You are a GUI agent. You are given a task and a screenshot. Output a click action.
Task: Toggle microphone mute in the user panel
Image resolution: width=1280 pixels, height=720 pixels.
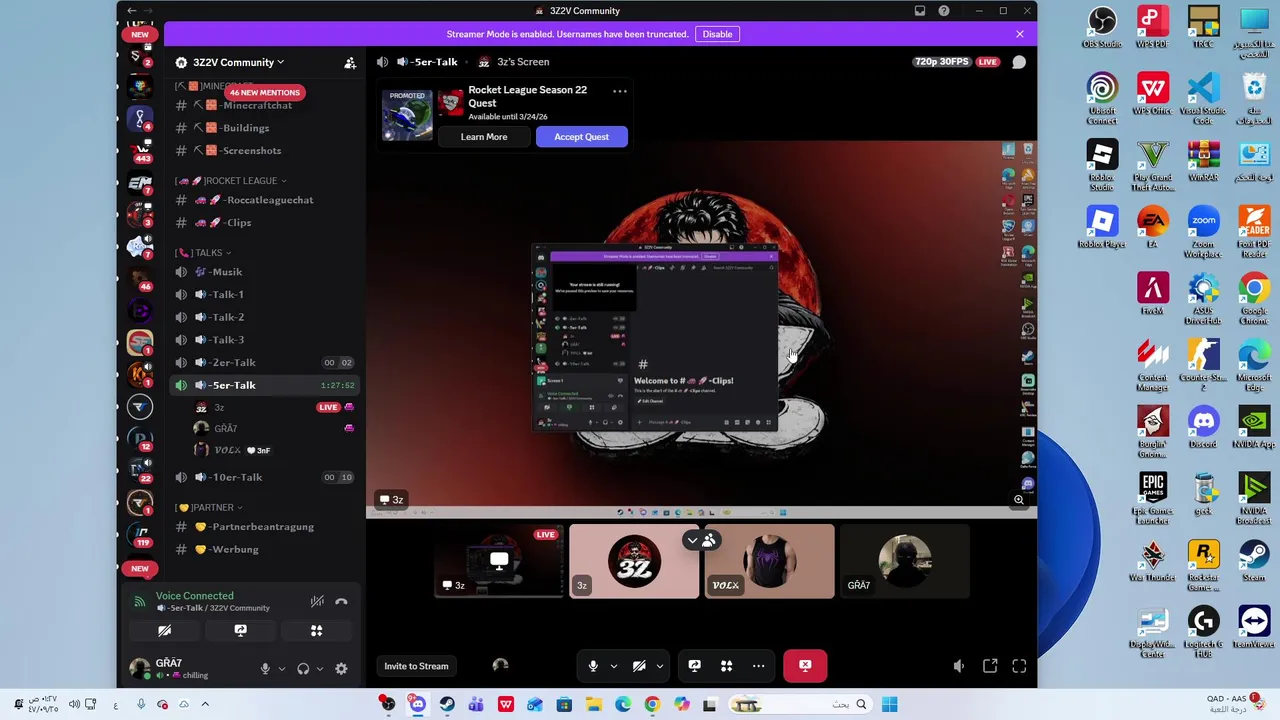[x=265, y=668]
